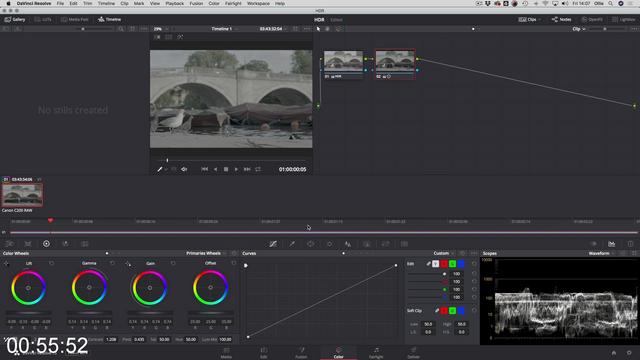The image size is (640, 360).
Task: Jump to last frame in viewer transport
Action: [247, 169]
